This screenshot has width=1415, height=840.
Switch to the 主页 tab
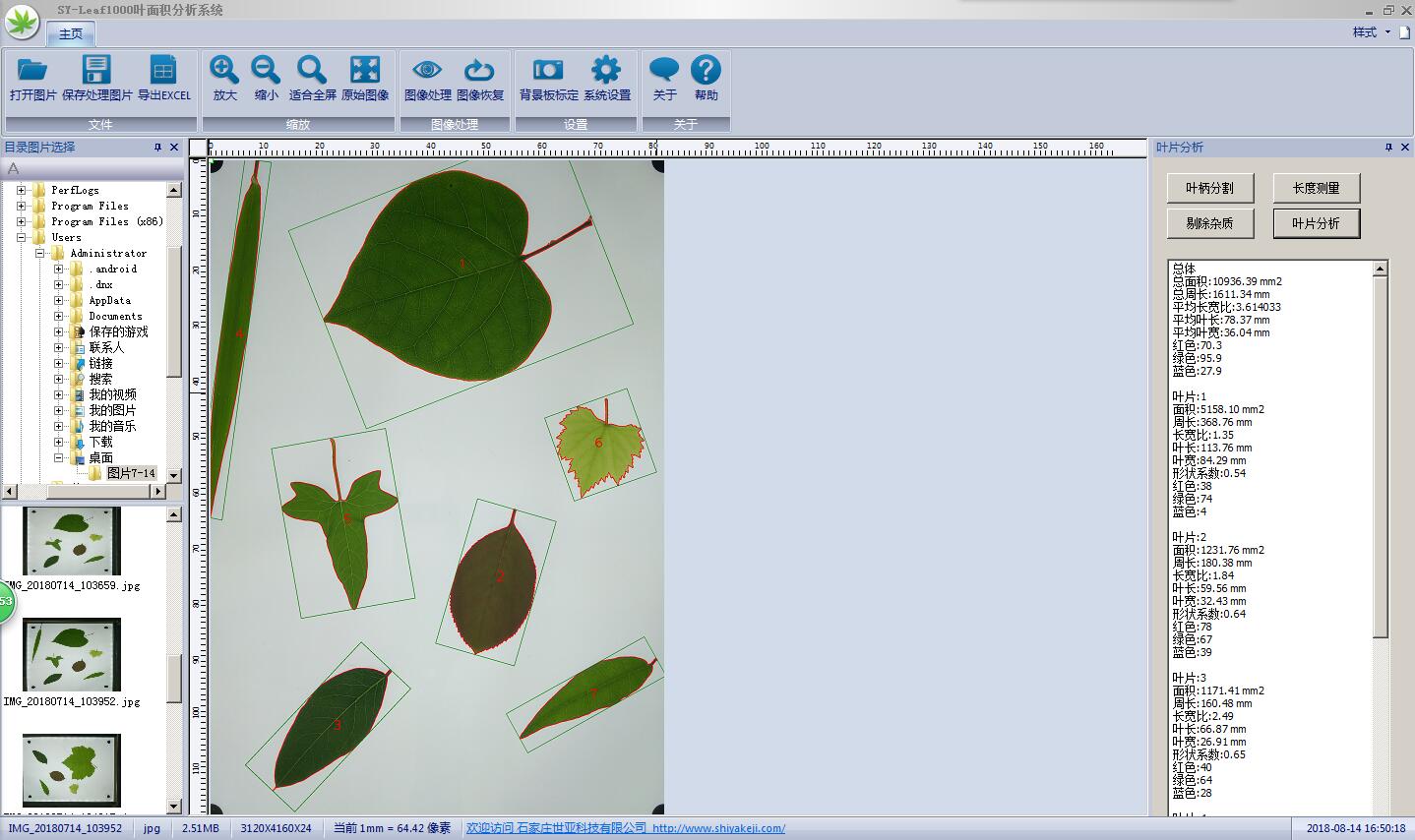tap(70, 32)
